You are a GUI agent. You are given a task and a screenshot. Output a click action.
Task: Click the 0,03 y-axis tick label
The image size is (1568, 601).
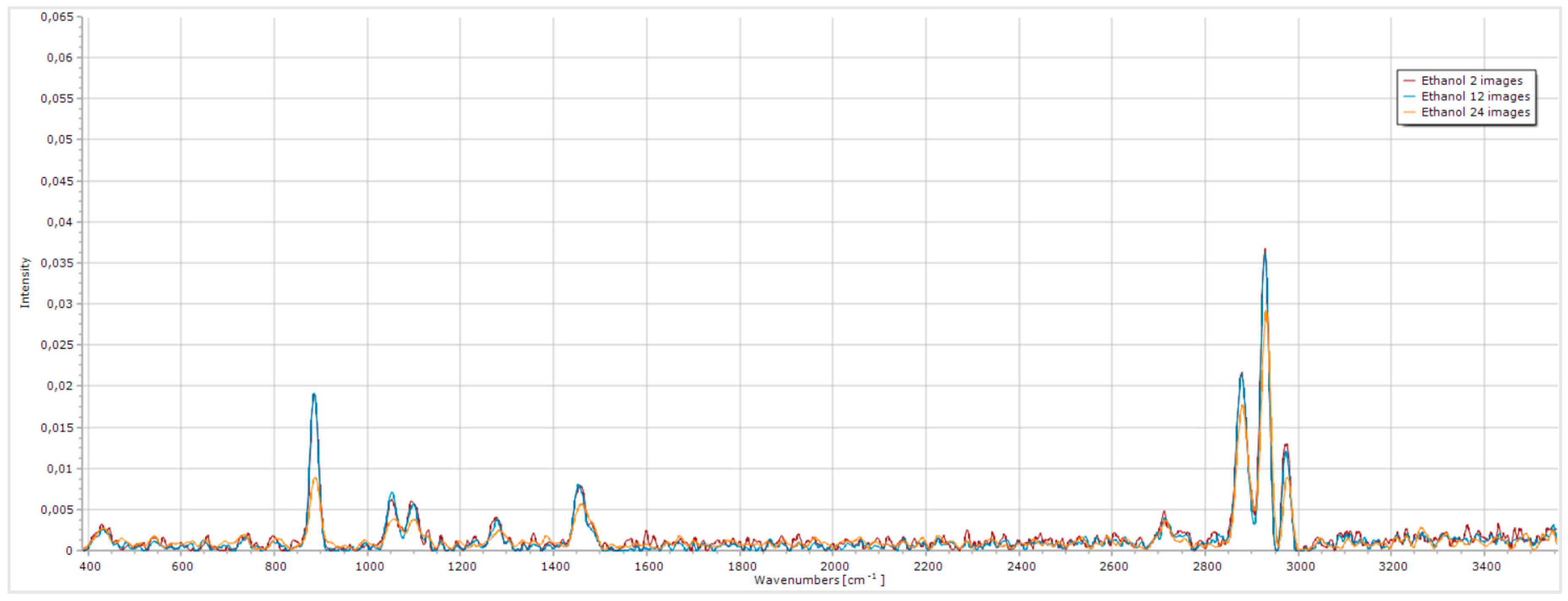[60, 304]
